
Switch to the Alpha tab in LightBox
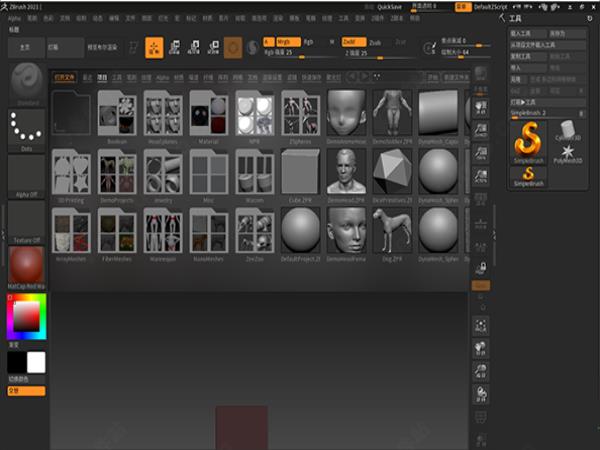[x=163, y=77]
